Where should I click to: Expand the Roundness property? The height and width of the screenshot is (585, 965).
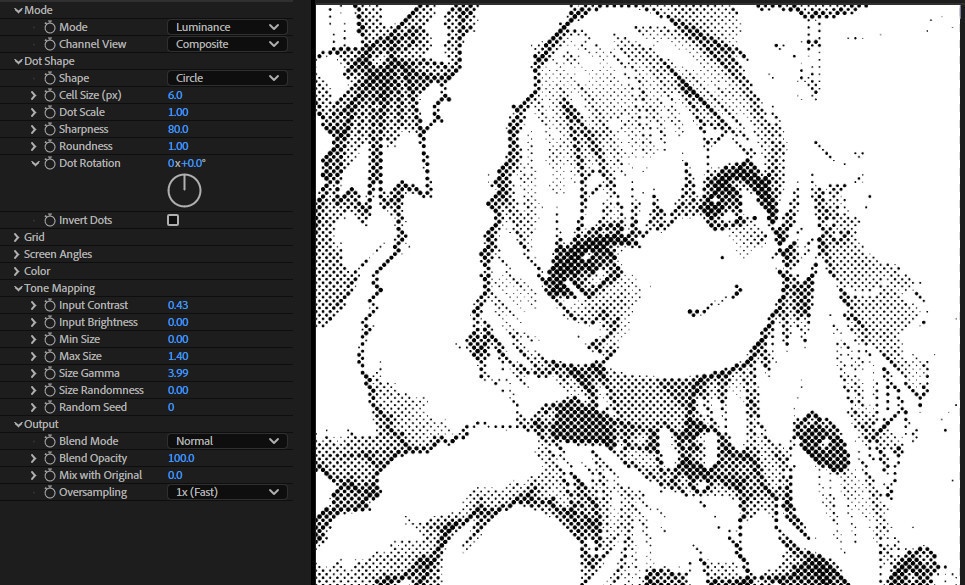34,146
